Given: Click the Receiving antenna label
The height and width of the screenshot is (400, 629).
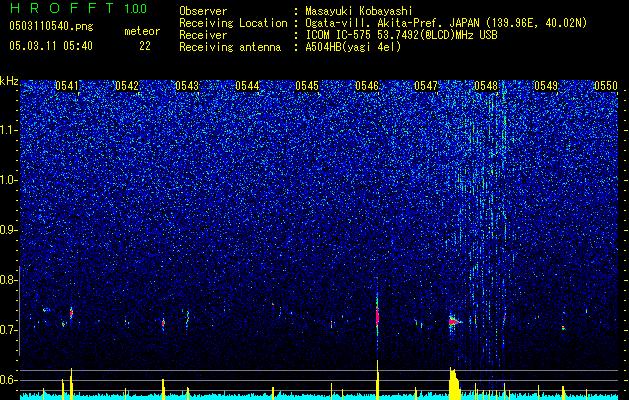Looking at the screenshot, I should pos(230,47).
